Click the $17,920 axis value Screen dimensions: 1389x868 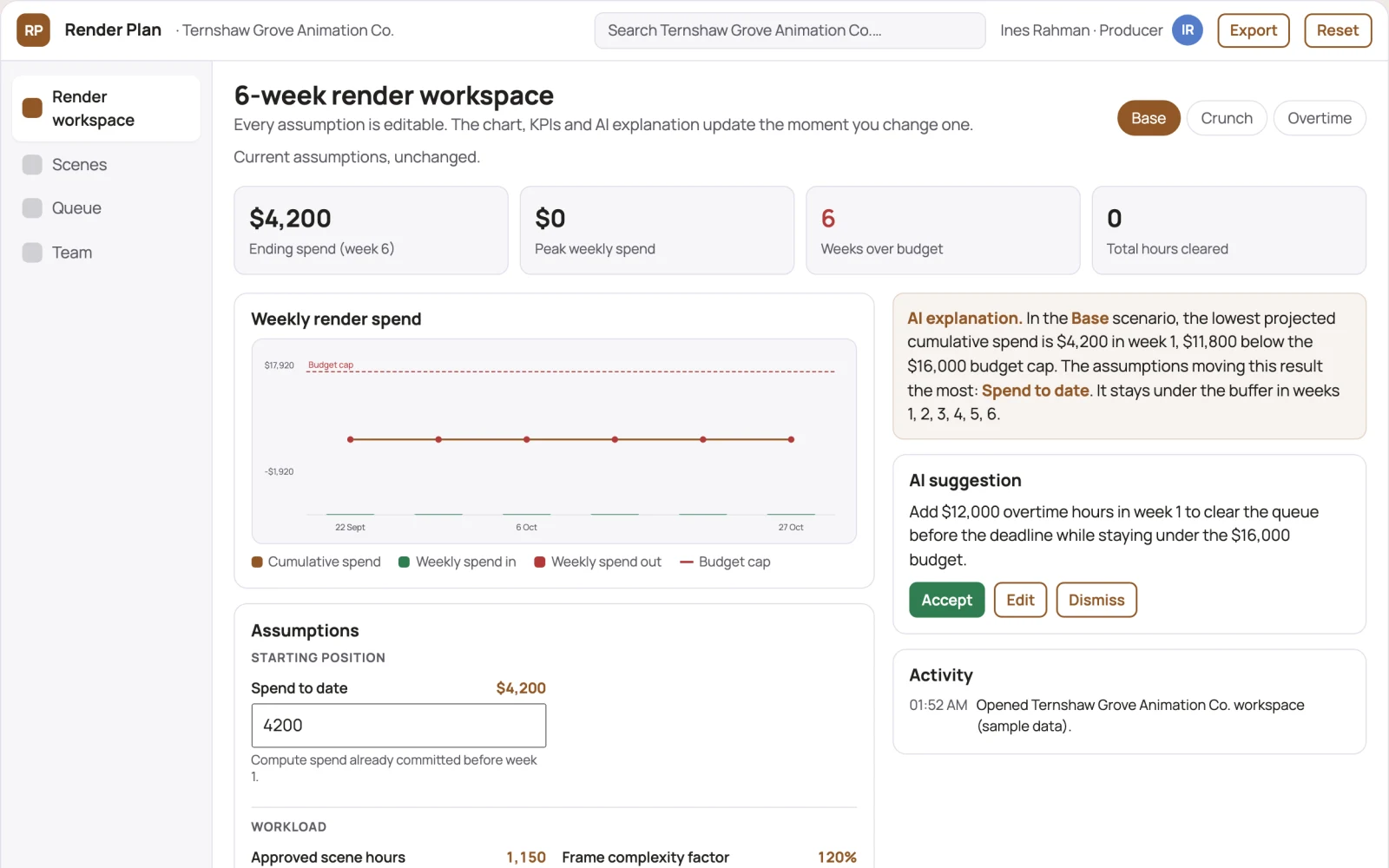point(279,365)
